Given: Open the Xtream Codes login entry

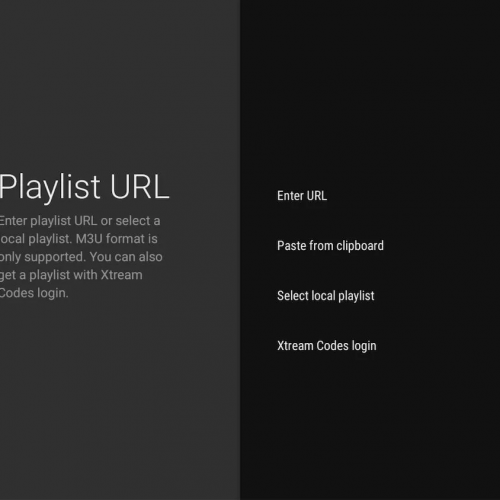Looking at the screenshot, I should (x=327, y=346).
